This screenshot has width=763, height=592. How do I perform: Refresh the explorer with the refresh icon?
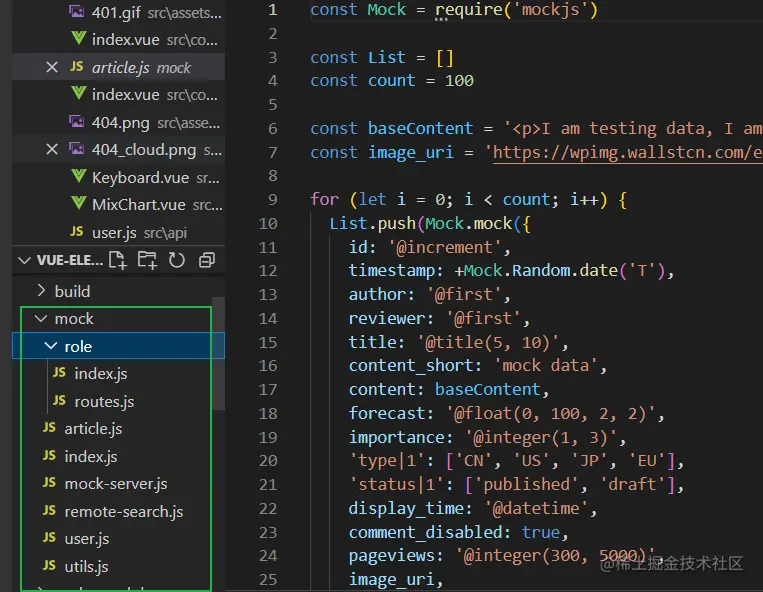[177, 260]
